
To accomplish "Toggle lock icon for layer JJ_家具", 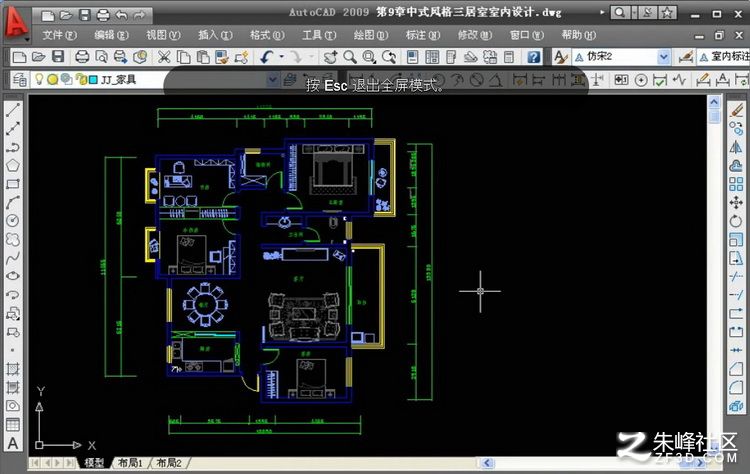I will (x=80, y=79).
